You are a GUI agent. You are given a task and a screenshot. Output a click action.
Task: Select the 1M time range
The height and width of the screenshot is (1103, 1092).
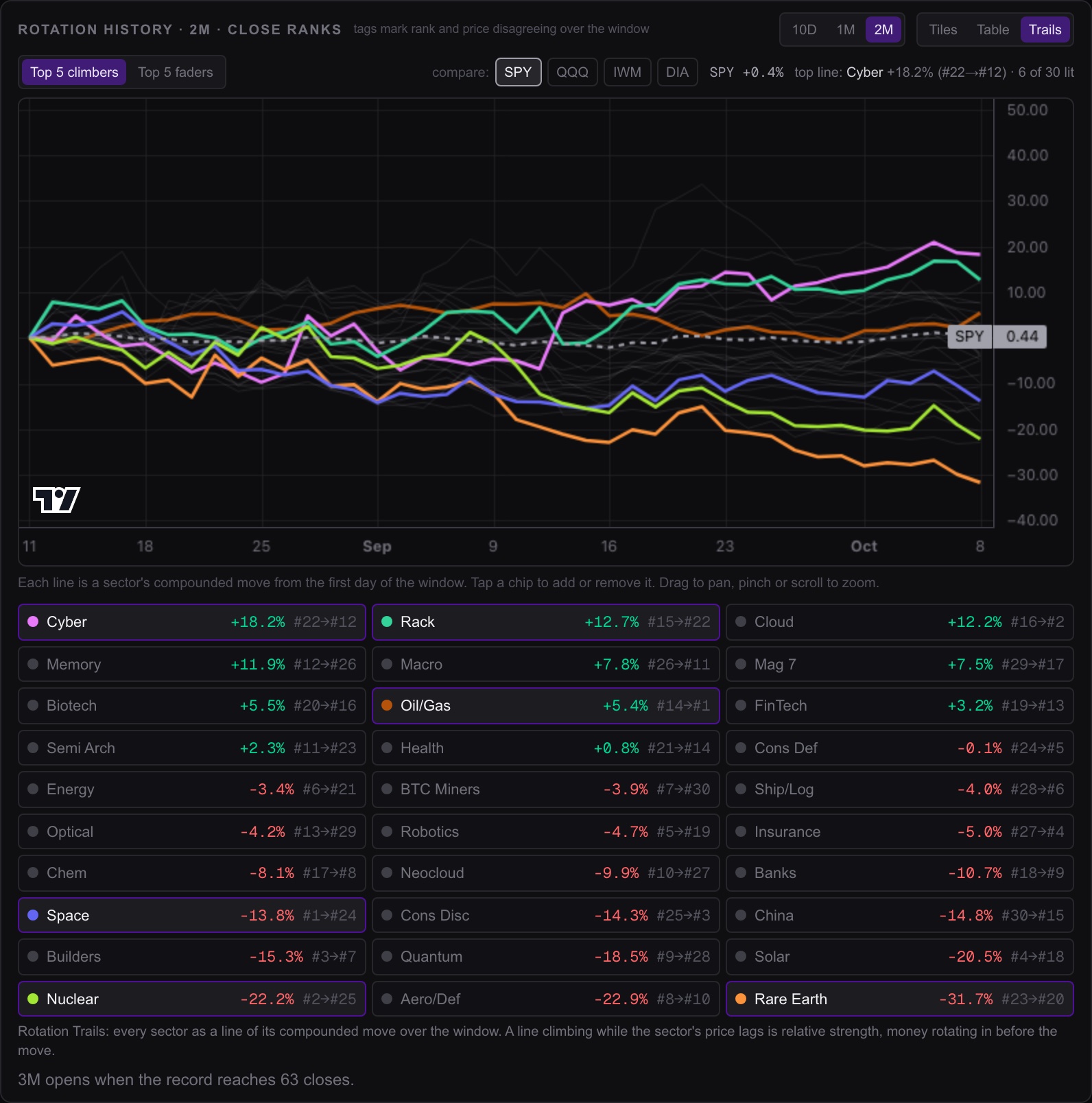pyautogui.click(x=846, y=29)
